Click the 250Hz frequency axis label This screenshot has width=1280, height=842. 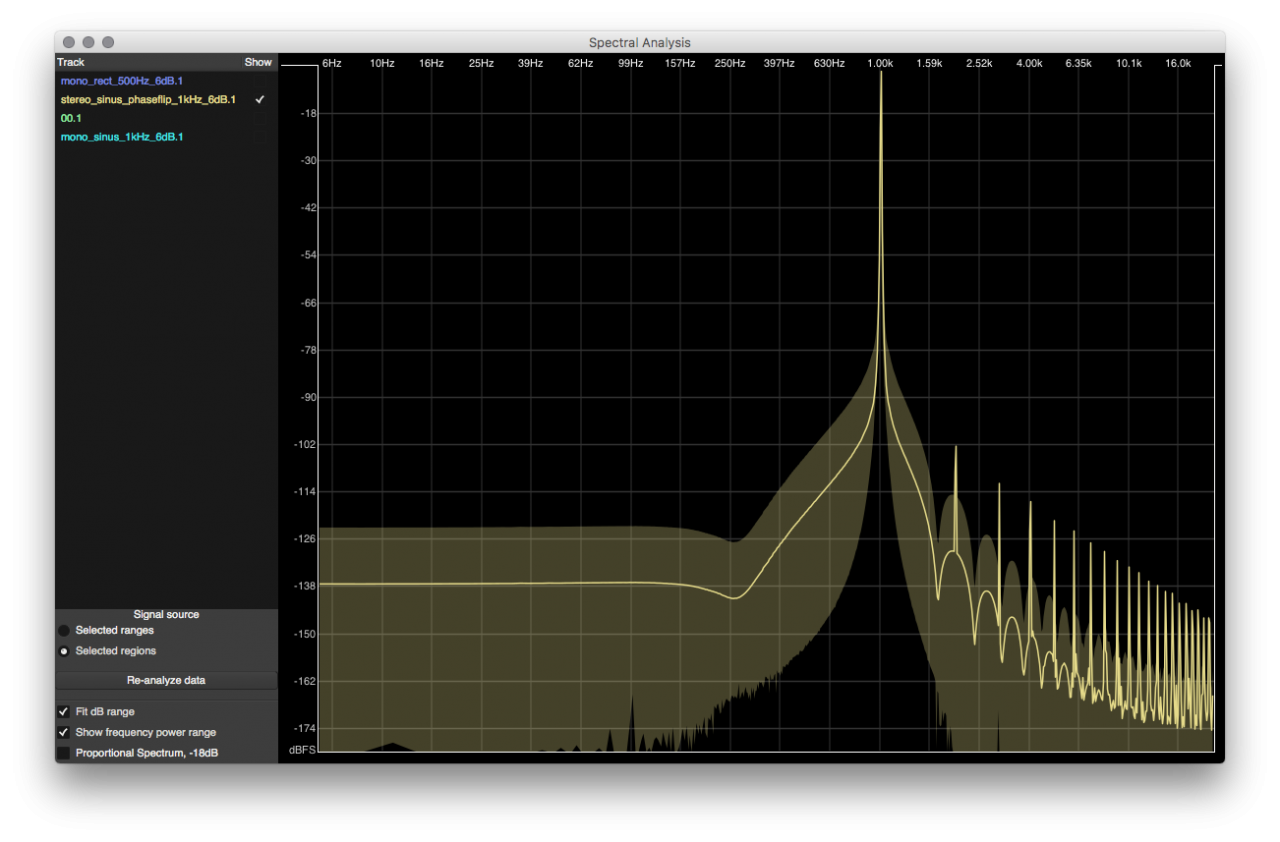[x=730, y=63]
